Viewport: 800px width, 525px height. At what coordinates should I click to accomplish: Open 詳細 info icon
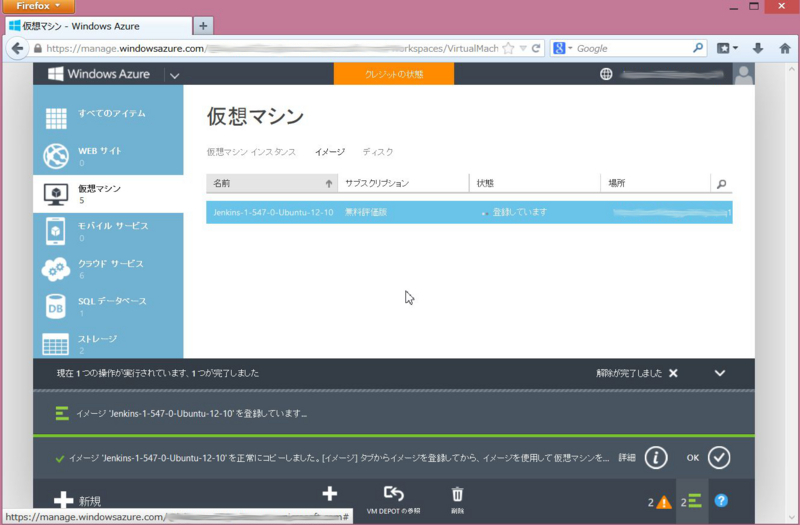pyautogui.click(x=656, y=458)
